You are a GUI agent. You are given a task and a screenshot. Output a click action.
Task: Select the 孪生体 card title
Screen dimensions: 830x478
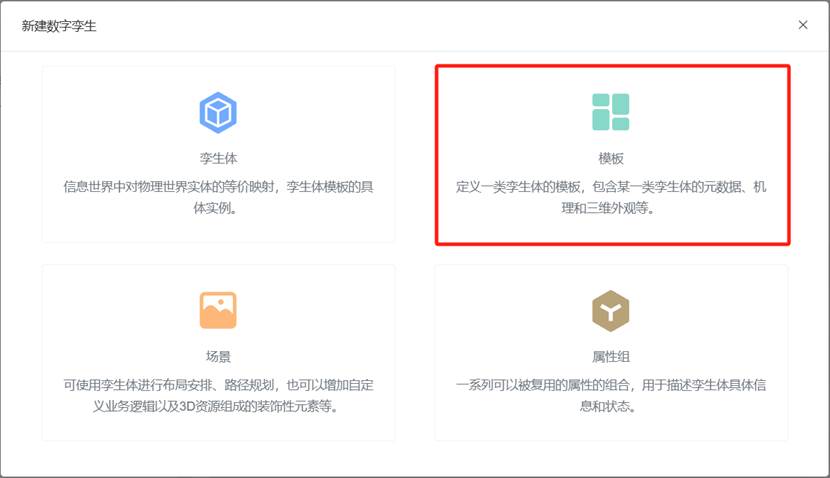pos(218,158)
